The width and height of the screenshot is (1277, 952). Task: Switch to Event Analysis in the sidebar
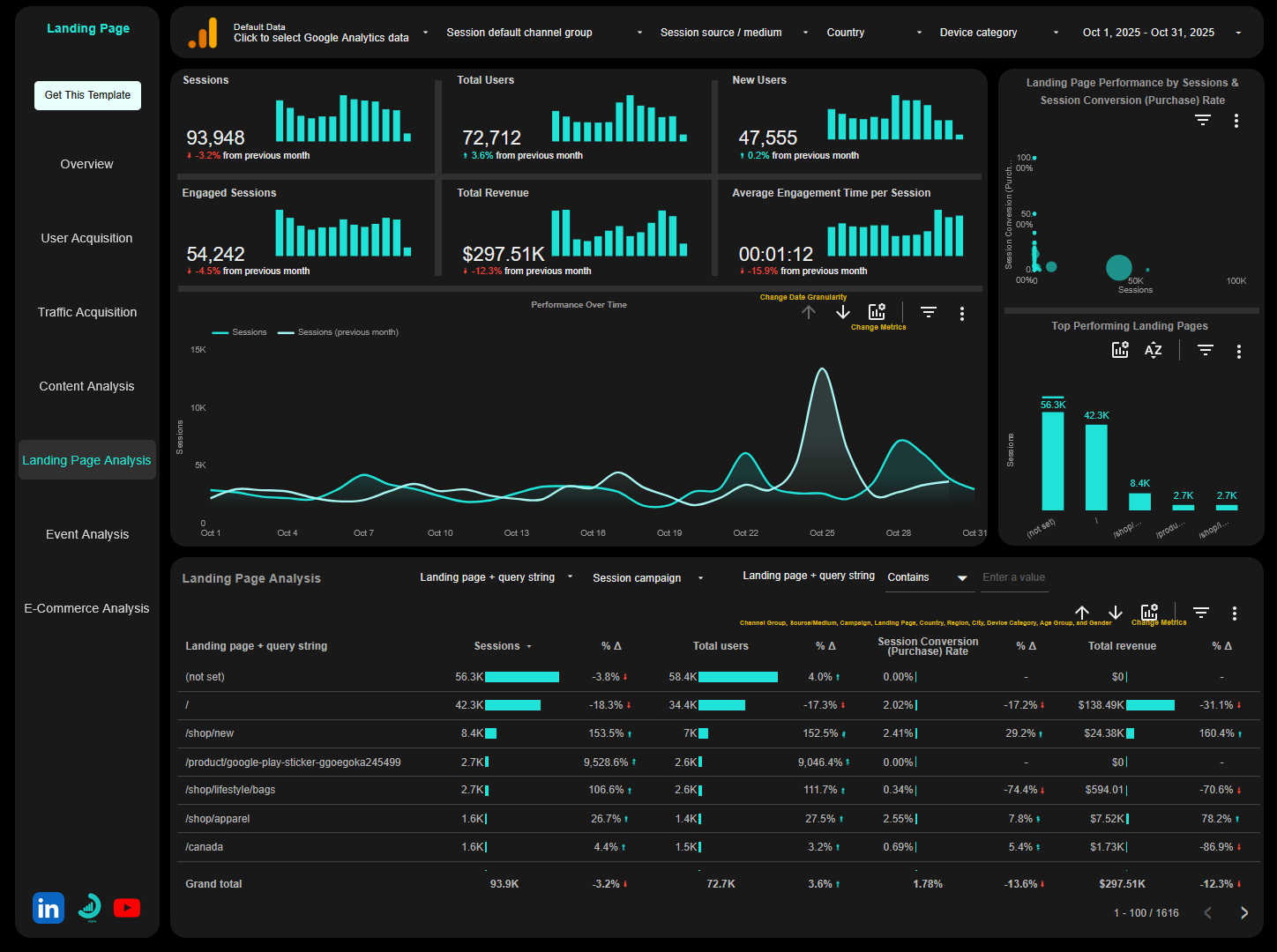pyautogui.click(x=86, y=533)
